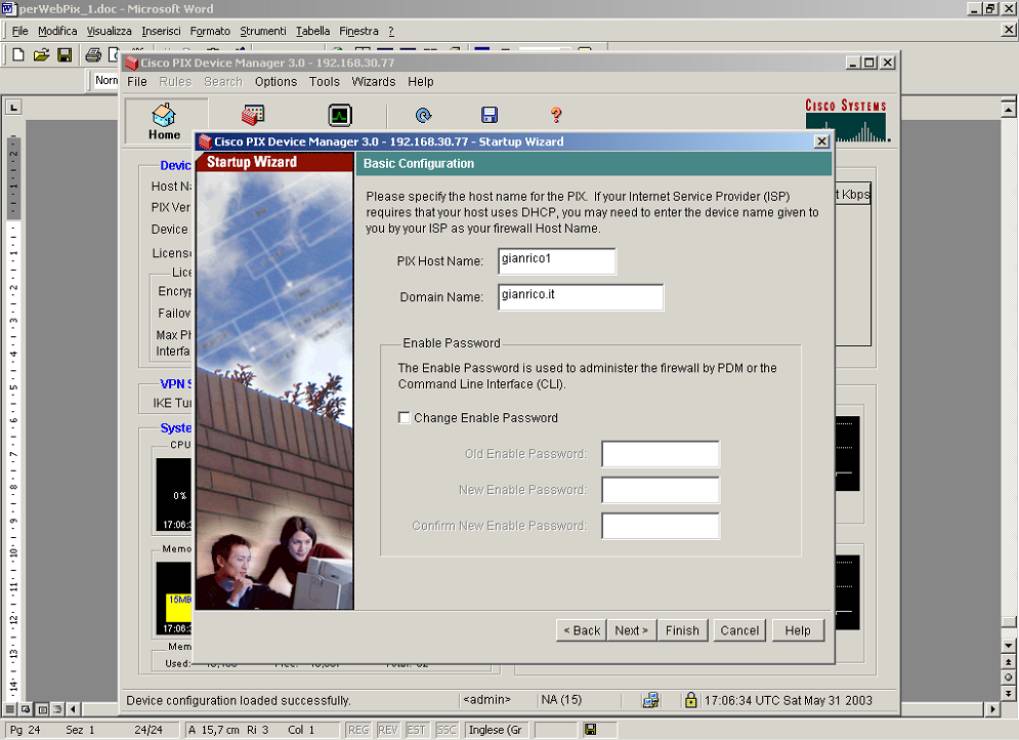Click Word's horizontal scrollbar left arrow
The height and width of the screenshot is (740, 1019).
[x=73, y=709]
